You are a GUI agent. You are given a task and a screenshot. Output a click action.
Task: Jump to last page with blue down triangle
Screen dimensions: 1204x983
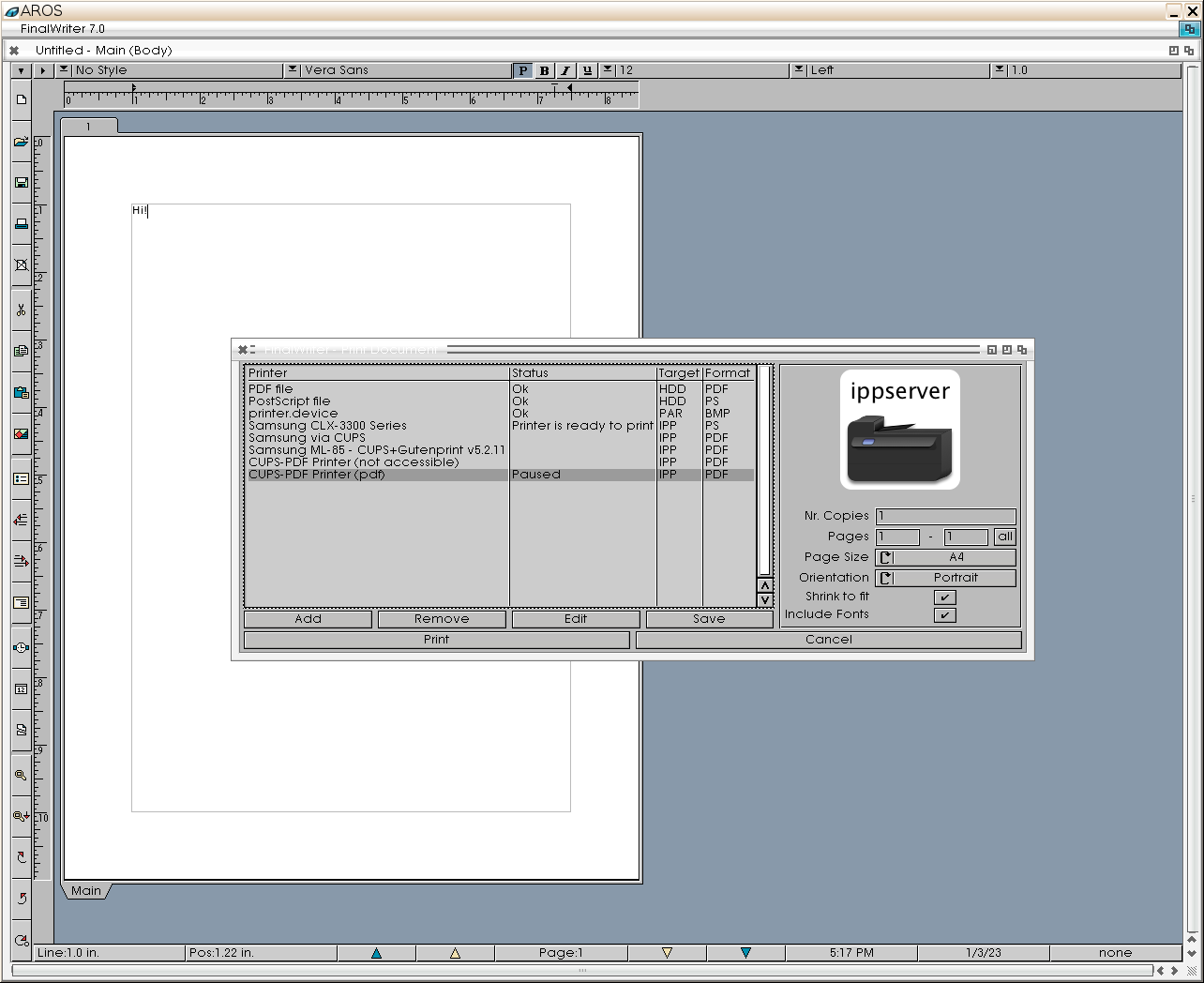pos(745,953)
